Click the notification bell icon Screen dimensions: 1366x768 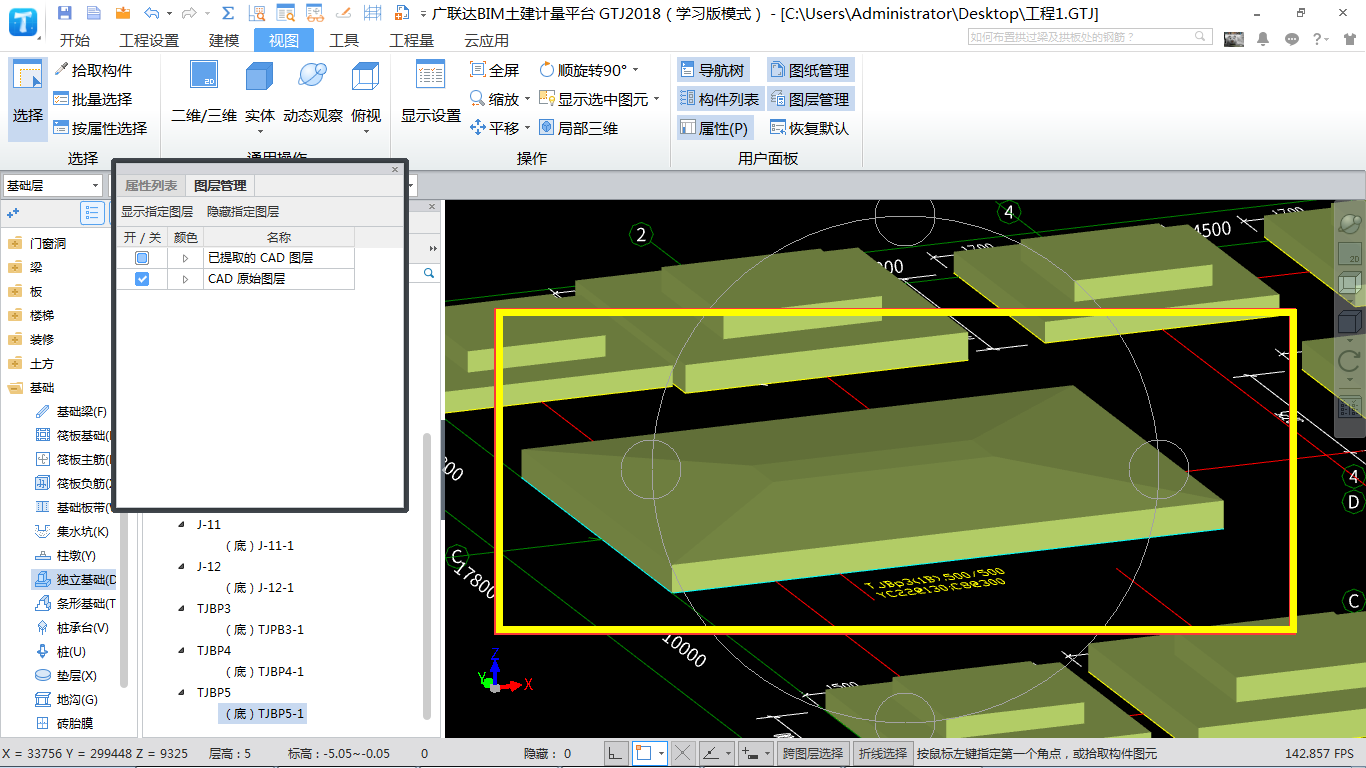click(1263, 39)
